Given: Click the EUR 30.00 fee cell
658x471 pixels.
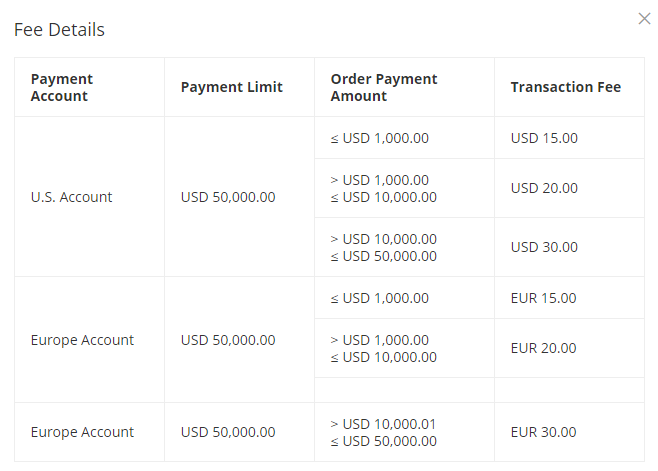Looking at the screenshot, I should (569, 432).
